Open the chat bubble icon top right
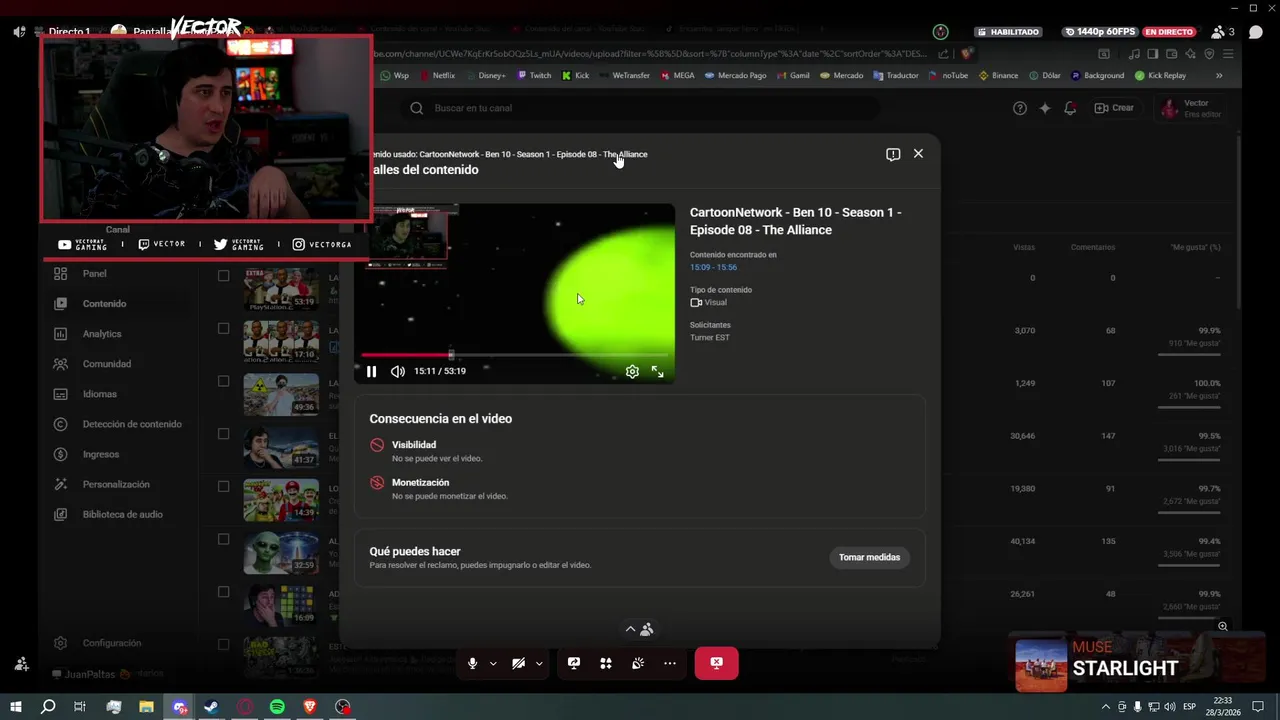1280x720 pixels. 1256,32
